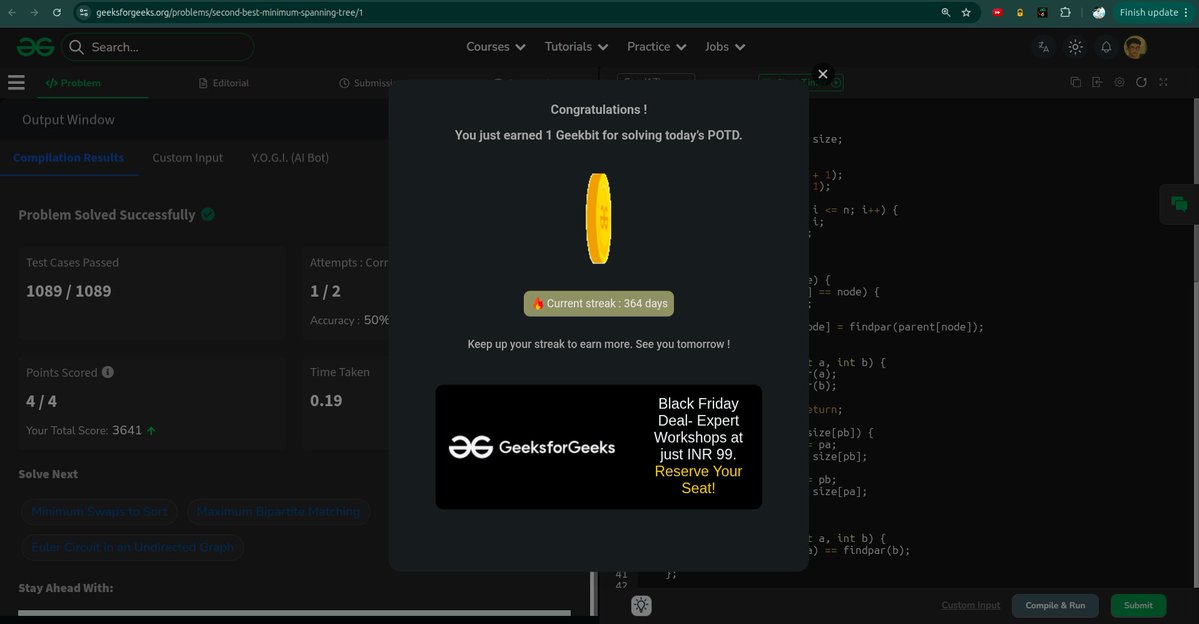Click the Custom Input link below editor
The width and height of the screenshot is (1199, 624).
click(970, 605)
